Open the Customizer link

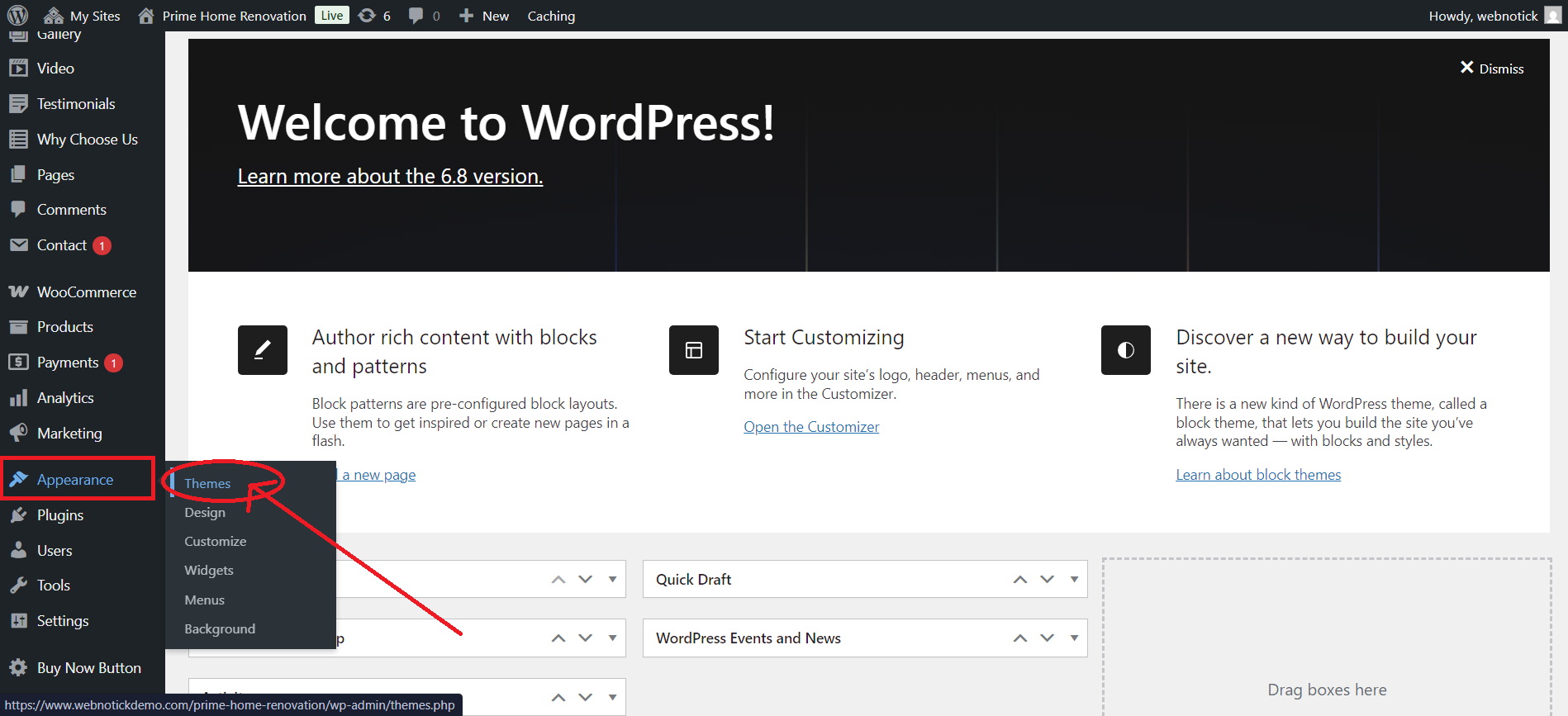coord(810,427)
